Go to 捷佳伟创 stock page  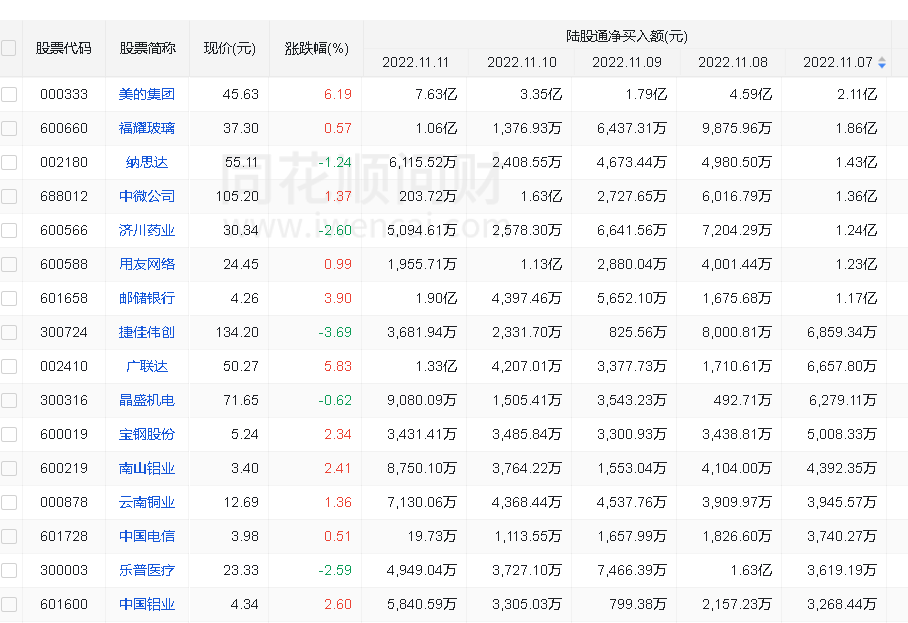[x=147, y=332]
